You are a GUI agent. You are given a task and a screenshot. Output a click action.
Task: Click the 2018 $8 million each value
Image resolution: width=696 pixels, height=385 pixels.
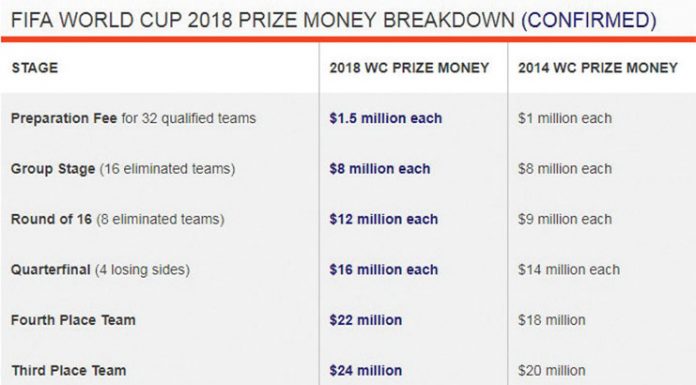[380, 169]
